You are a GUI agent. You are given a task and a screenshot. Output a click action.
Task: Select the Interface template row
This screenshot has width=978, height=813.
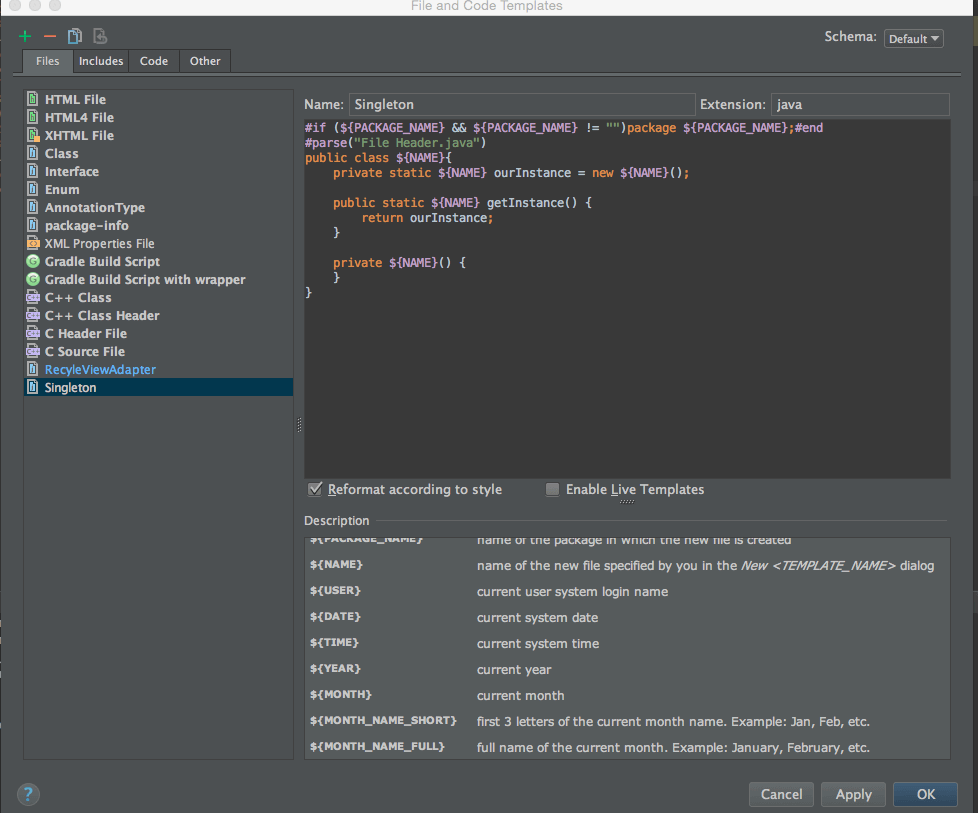point(158,172)
